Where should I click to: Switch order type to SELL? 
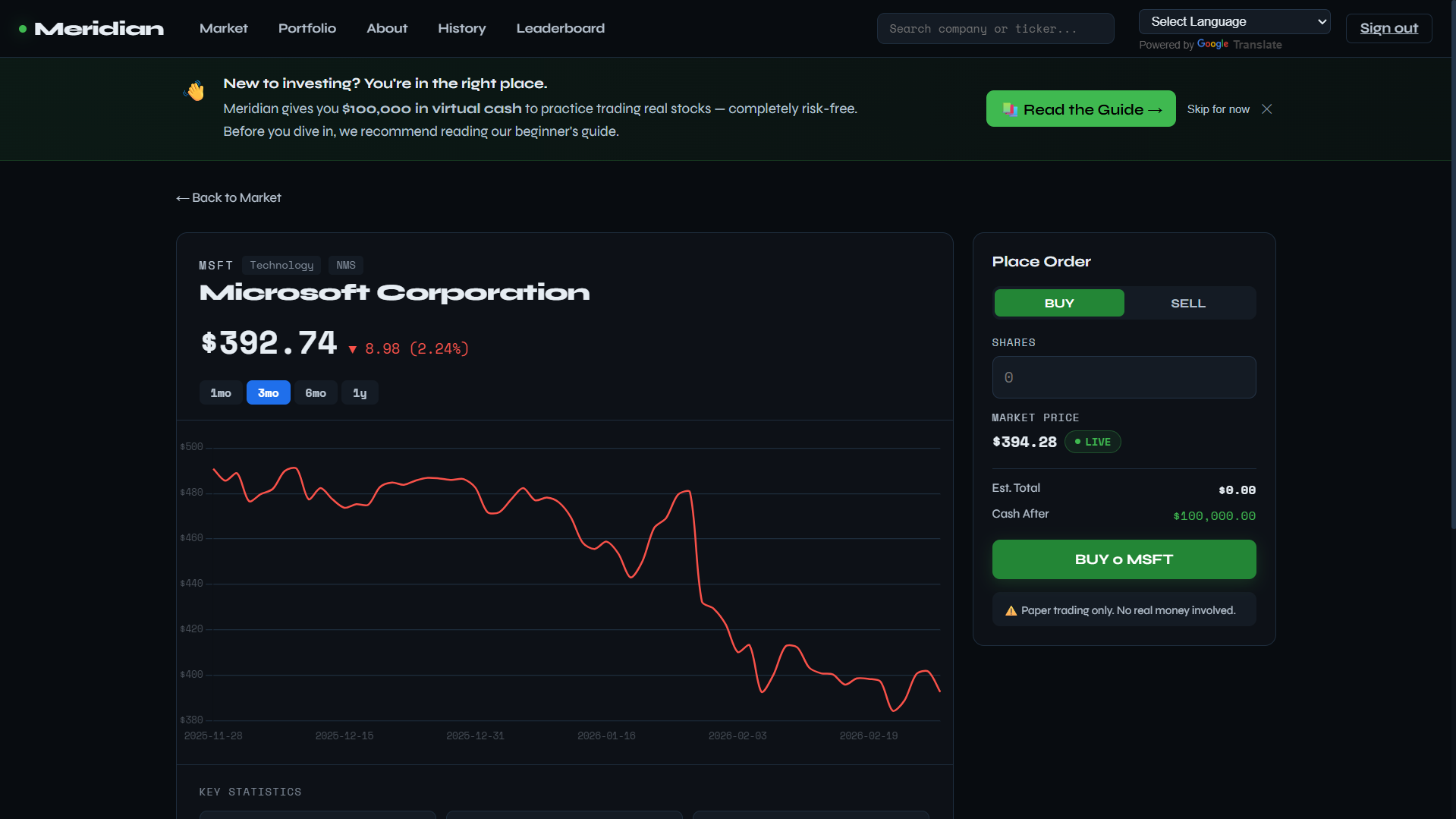pyautogui.click(x=1188, y=303)
